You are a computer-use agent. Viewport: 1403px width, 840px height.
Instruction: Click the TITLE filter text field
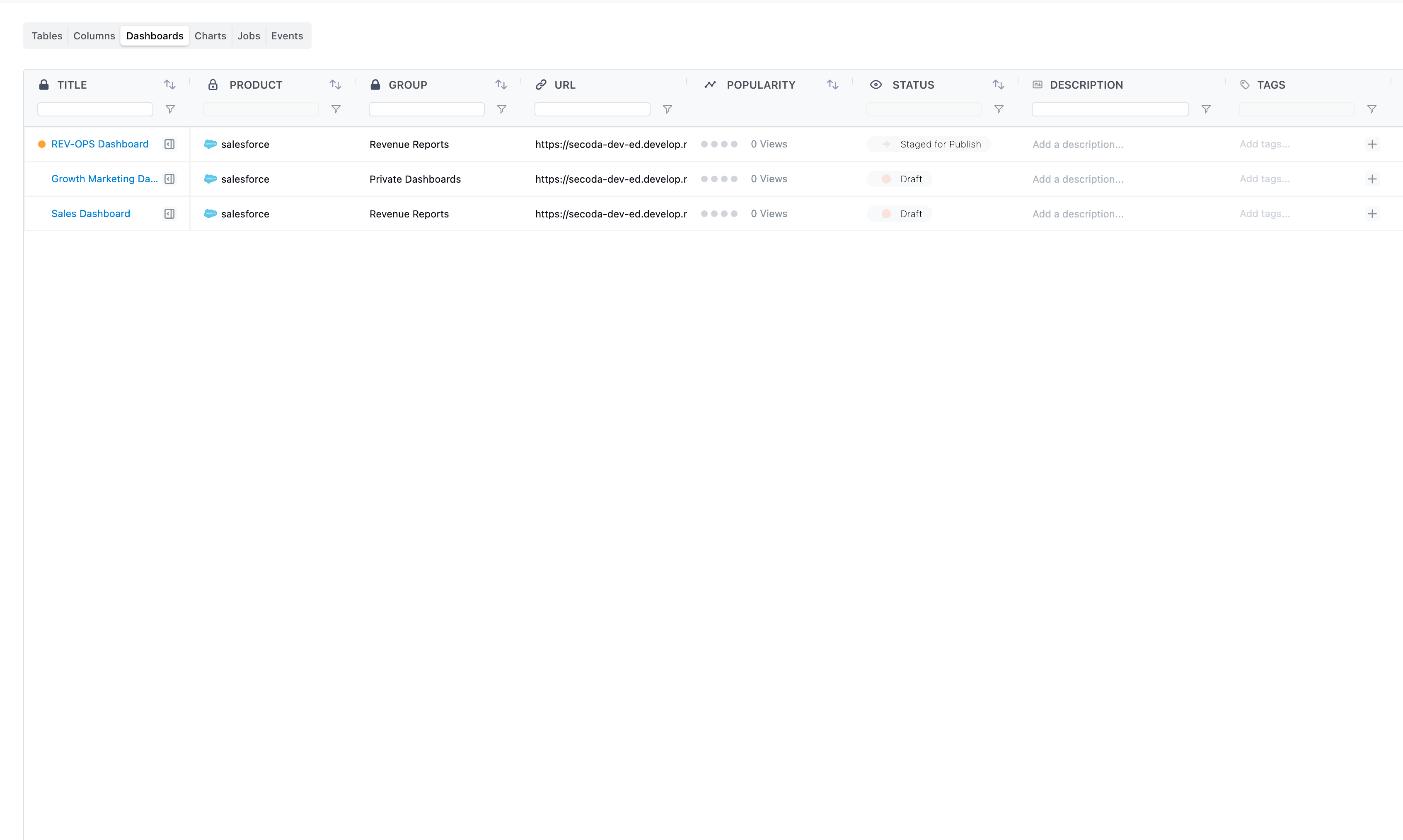click(95, 109)
